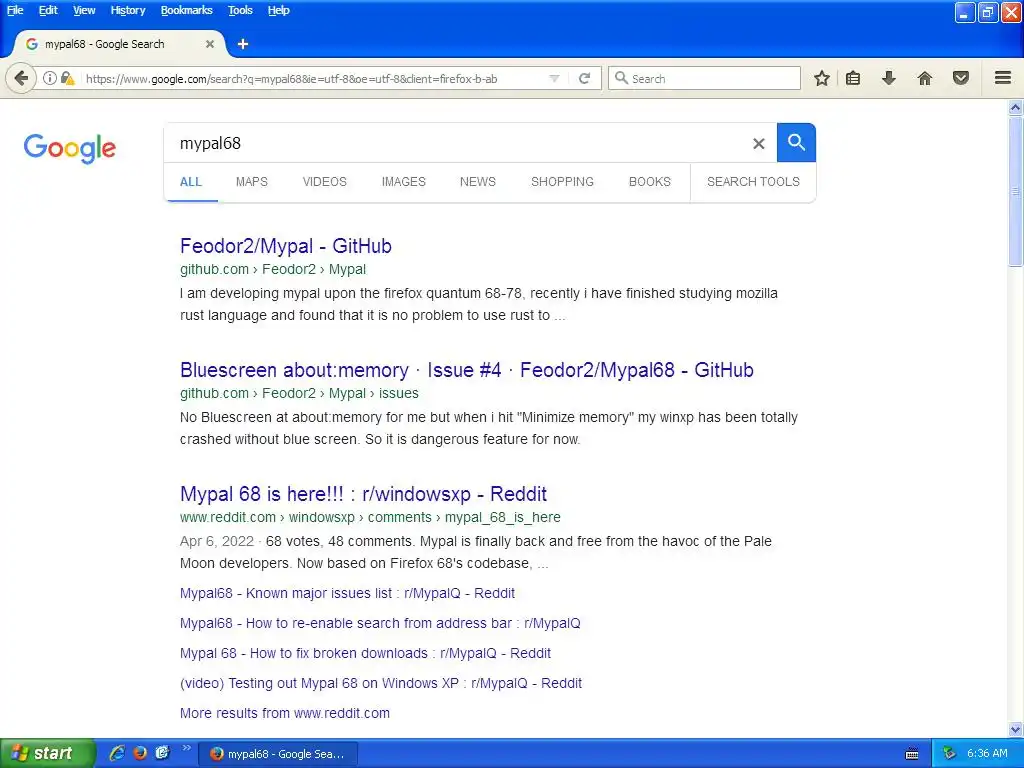Select the ALL results tab
The image size is (1024, 768).
191,182
